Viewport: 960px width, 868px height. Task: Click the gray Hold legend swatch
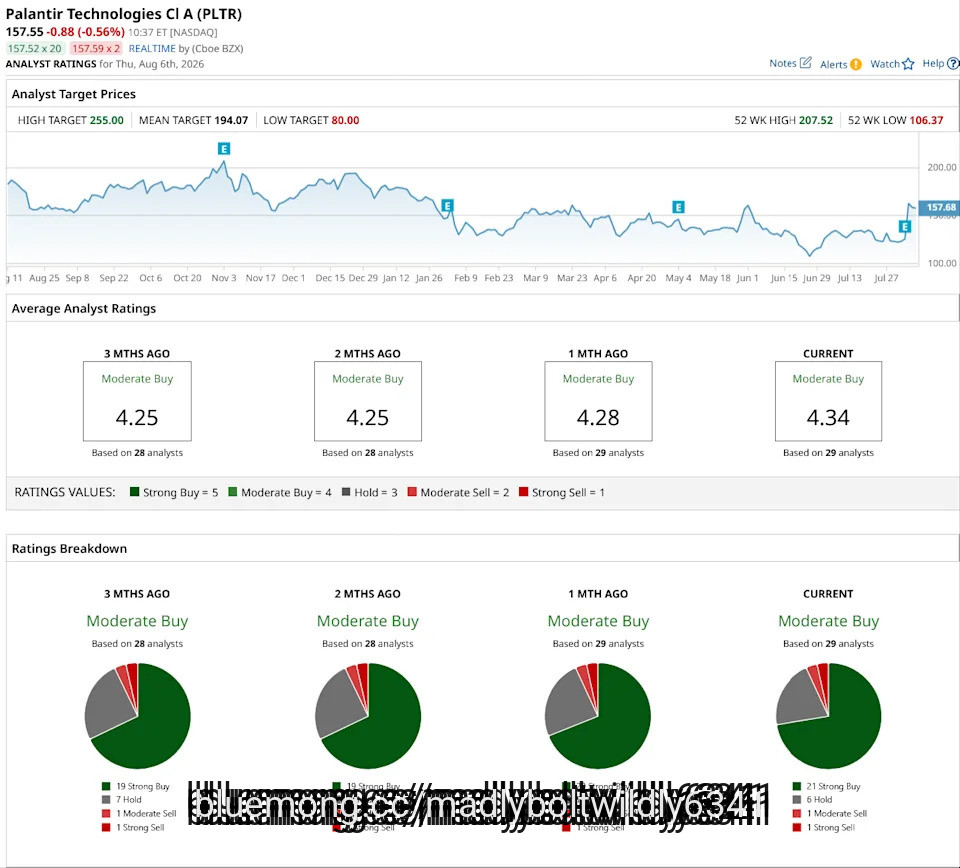click(x=346, y=492)
